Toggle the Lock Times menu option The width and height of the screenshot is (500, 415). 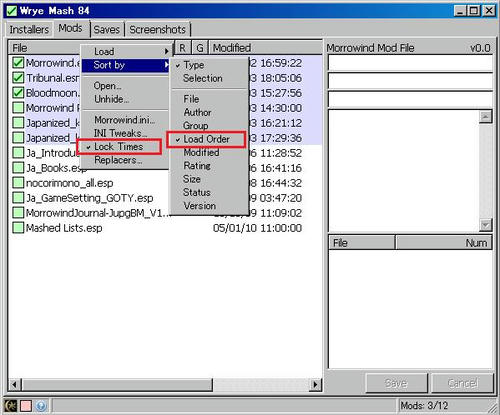[x=119, y=147]
